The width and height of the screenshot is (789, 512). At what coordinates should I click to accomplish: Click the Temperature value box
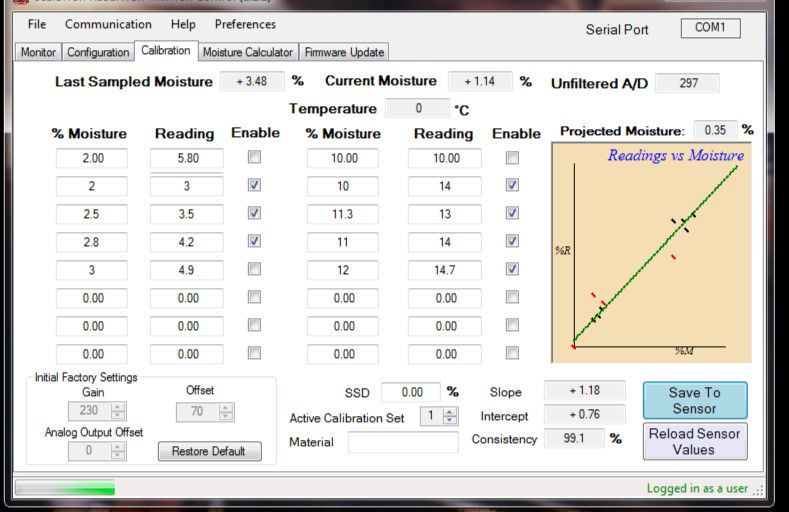(x=417, y=108)
